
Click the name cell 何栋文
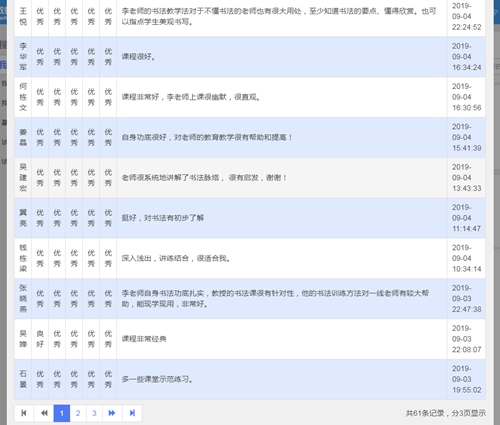point(23,97)
